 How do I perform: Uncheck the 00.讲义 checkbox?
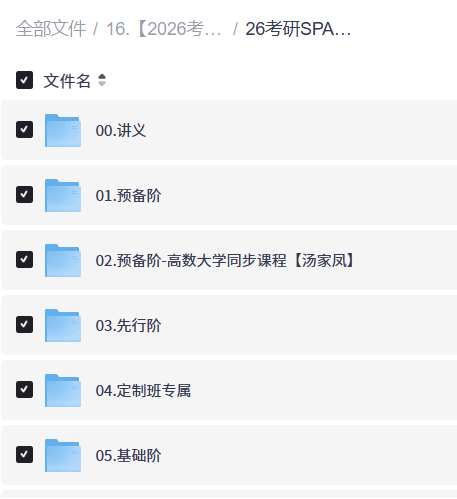click(x=24, y=129)
